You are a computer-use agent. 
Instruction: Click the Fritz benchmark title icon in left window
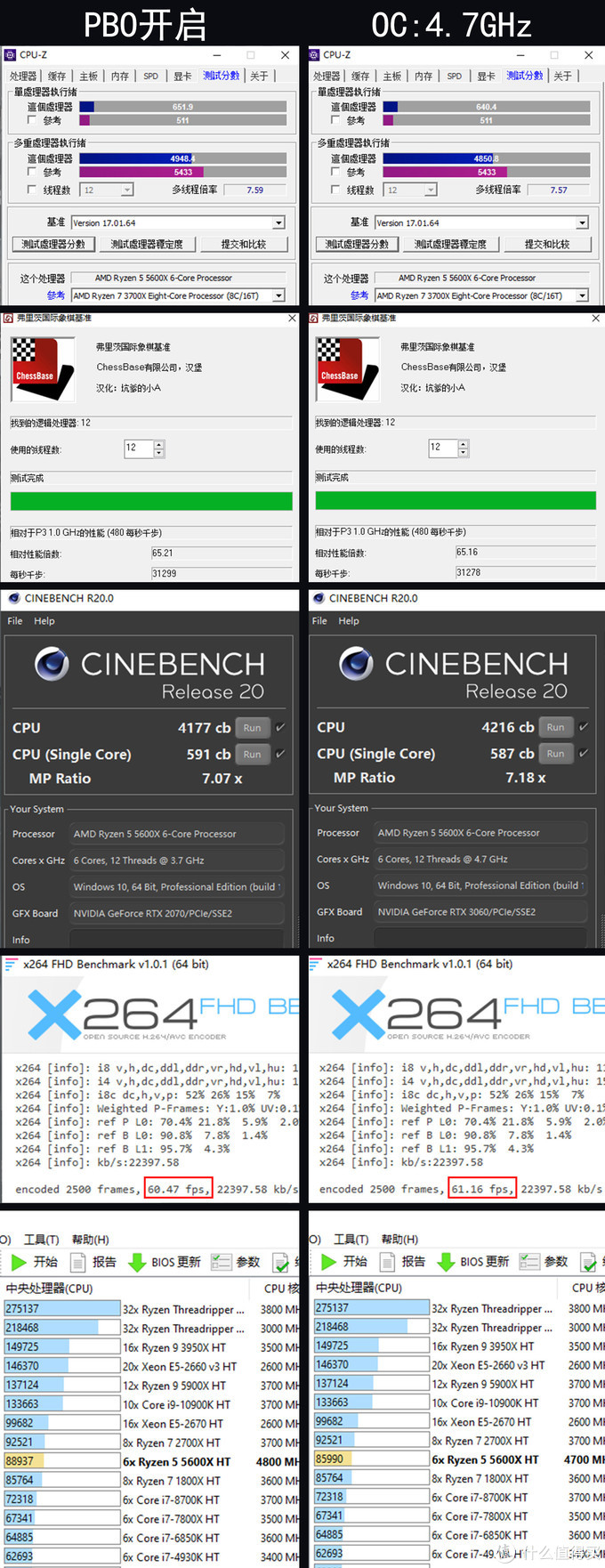tap(8, 318)
